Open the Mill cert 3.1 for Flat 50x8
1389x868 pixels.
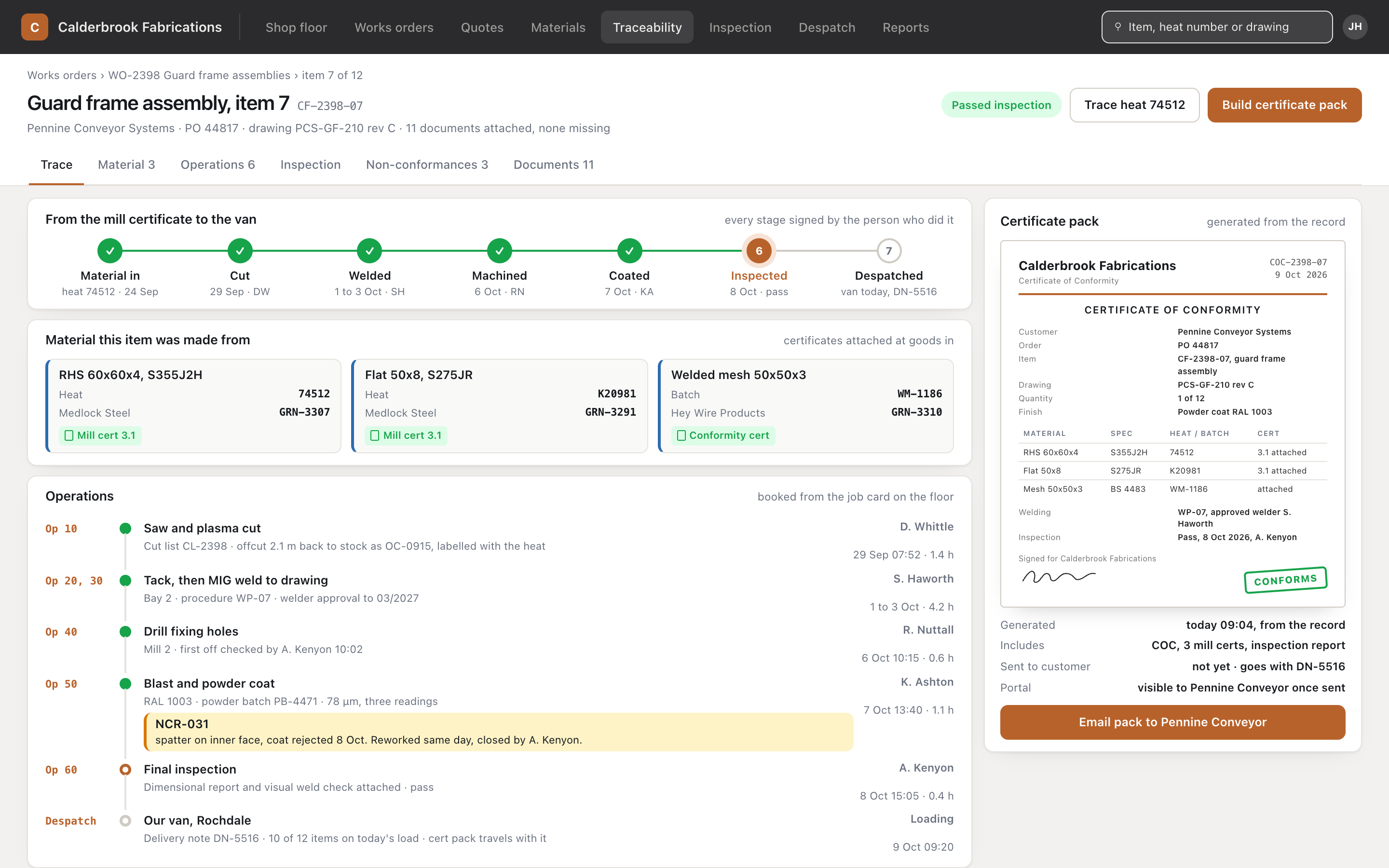(406, 436)
